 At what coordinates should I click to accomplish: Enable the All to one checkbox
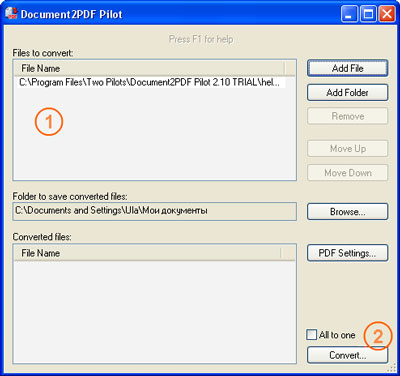click(x=311, y=334)
